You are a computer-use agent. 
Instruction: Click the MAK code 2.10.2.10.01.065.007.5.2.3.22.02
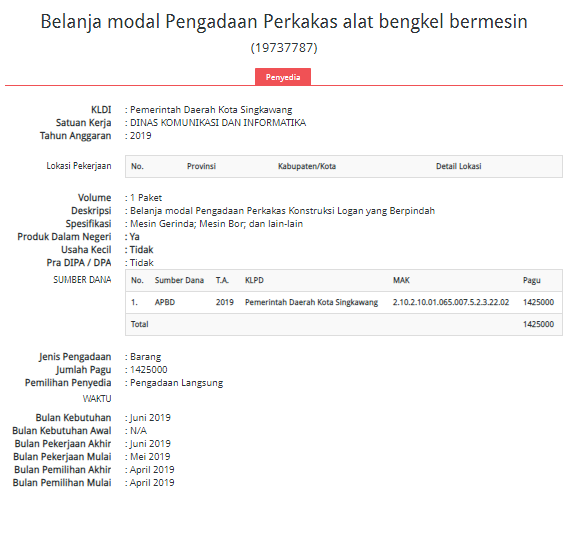(x=451, y=302)
